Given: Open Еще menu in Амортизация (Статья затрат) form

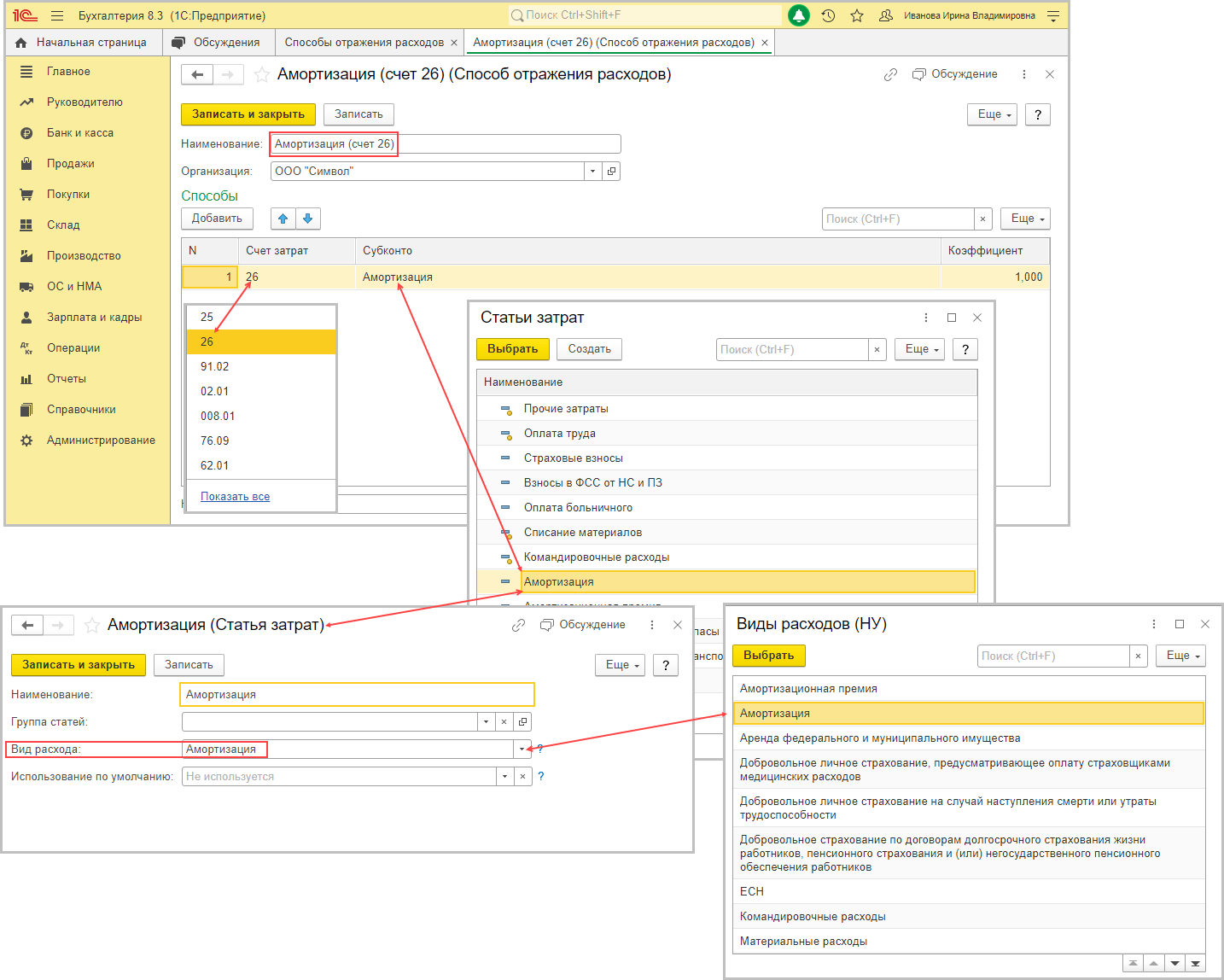Looking at the screenshot, I should point(620,665).
